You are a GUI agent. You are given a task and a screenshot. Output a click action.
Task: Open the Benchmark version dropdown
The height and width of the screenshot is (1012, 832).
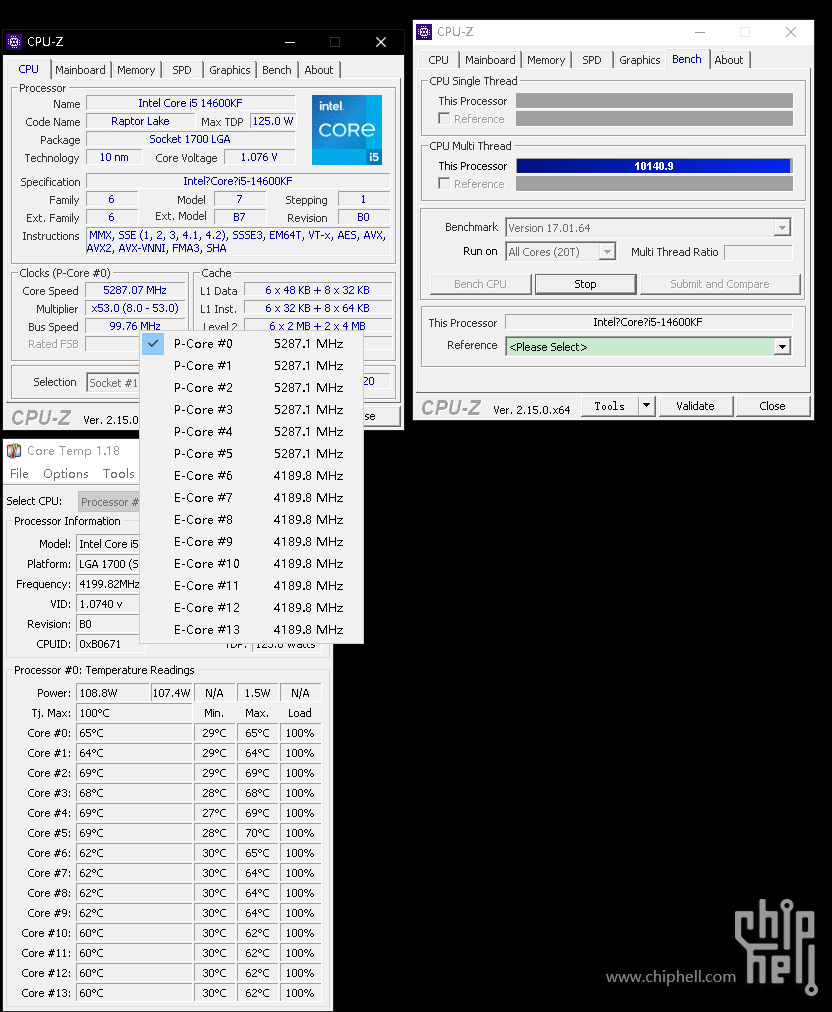coord(782,228)
